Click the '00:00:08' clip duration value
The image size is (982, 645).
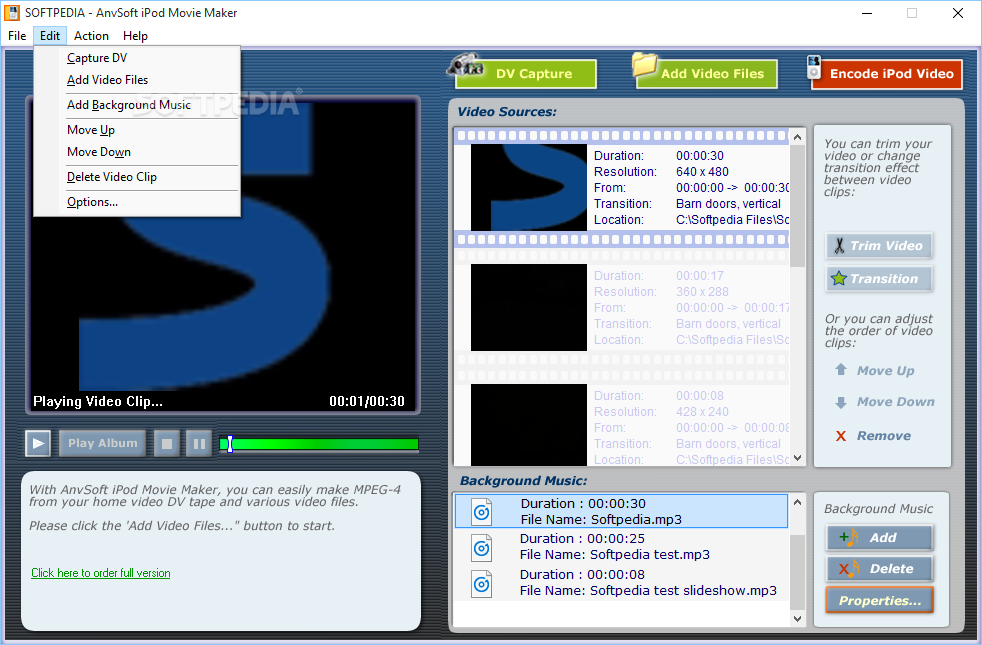pos(700,396)
